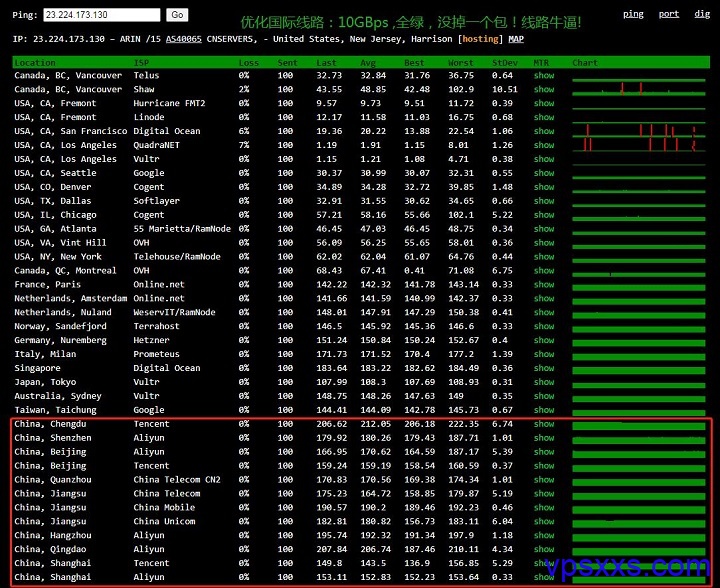Show MTR for Atlanta RamNode row
This screenshot has width=720, height=588.
click(x=544, y=229)
